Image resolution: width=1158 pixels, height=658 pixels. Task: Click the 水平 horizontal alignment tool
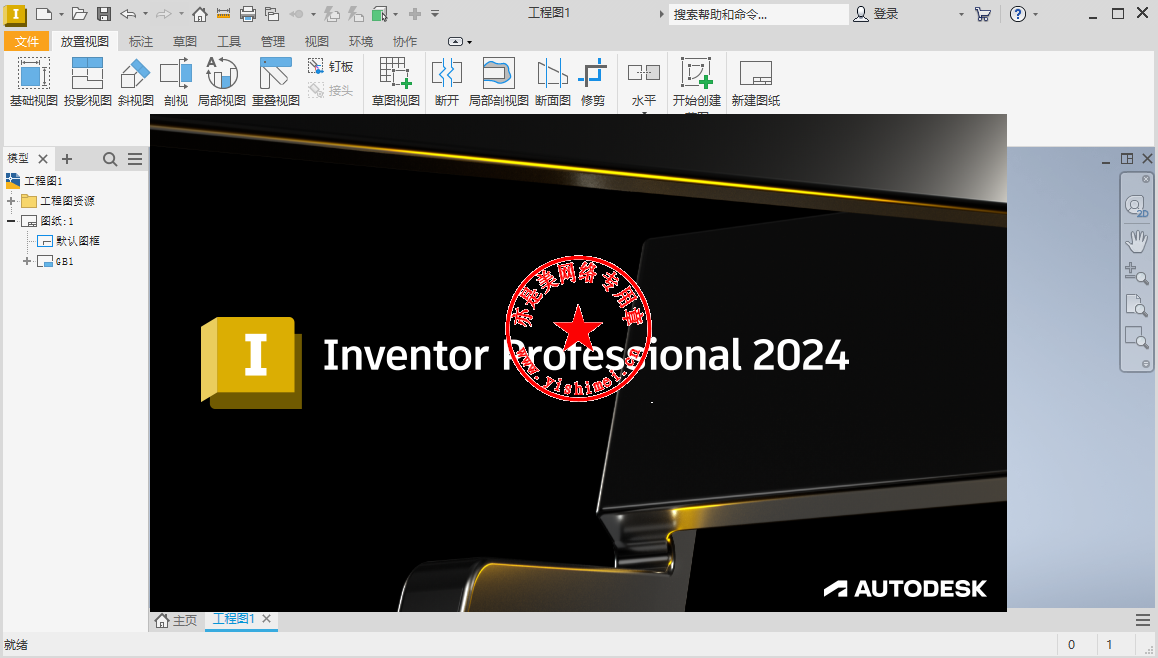pos(643,82)
